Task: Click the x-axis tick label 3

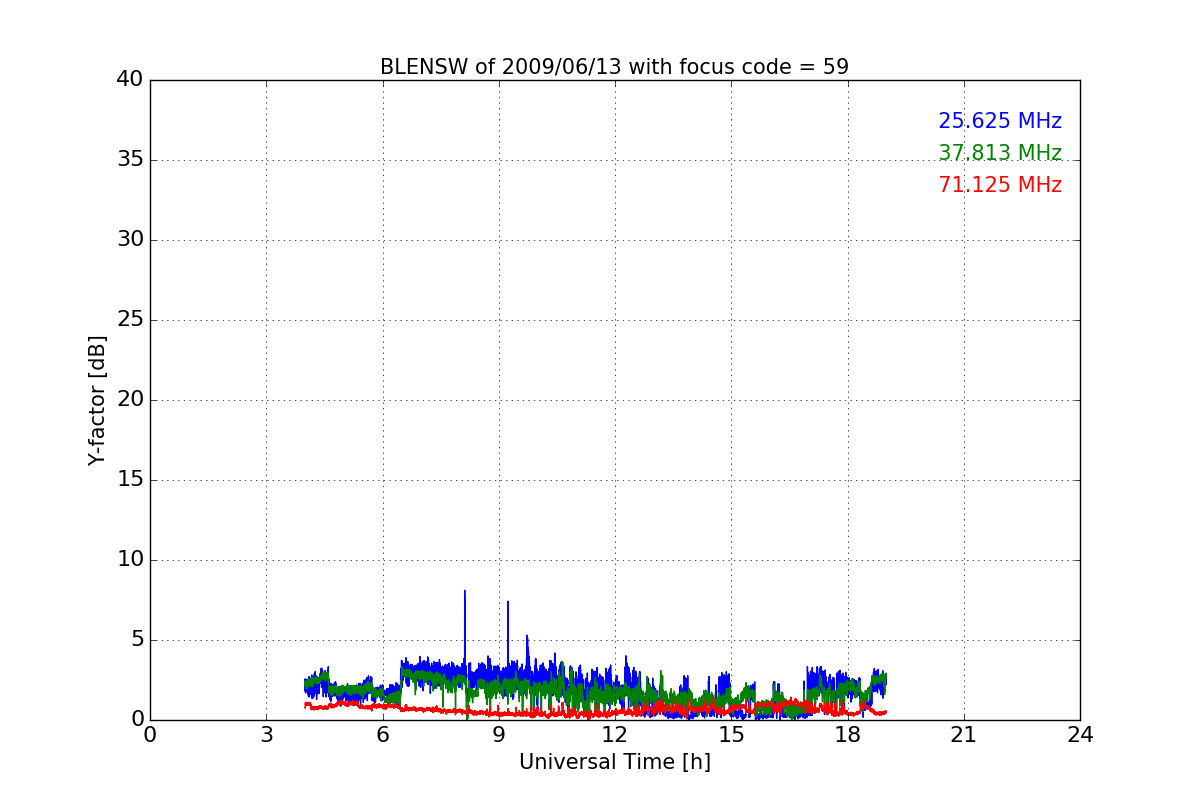Action: tap(266, 734)
